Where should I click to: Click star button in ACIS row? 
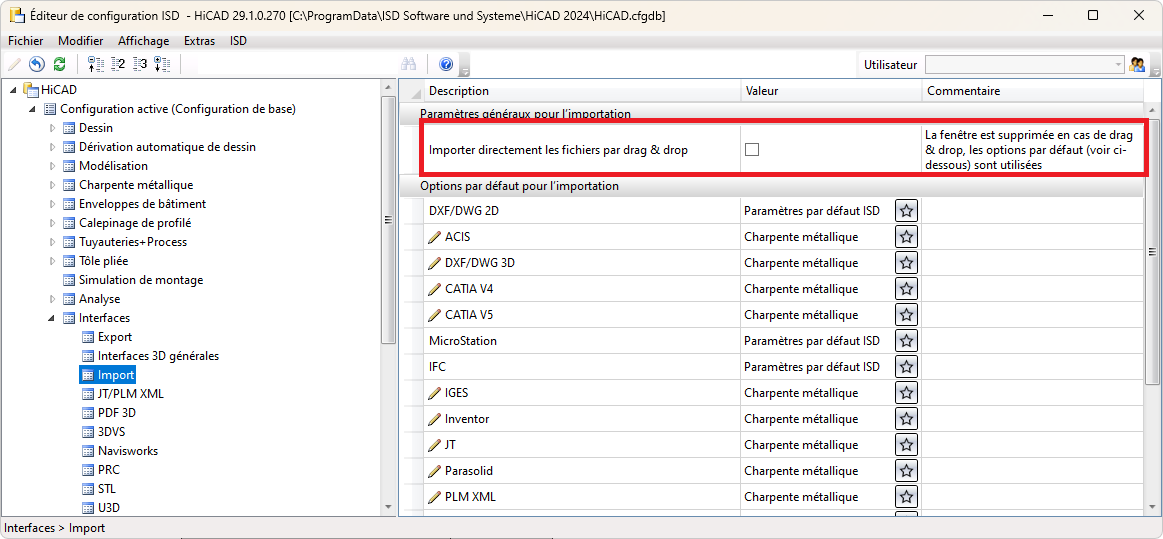point(906,237)
